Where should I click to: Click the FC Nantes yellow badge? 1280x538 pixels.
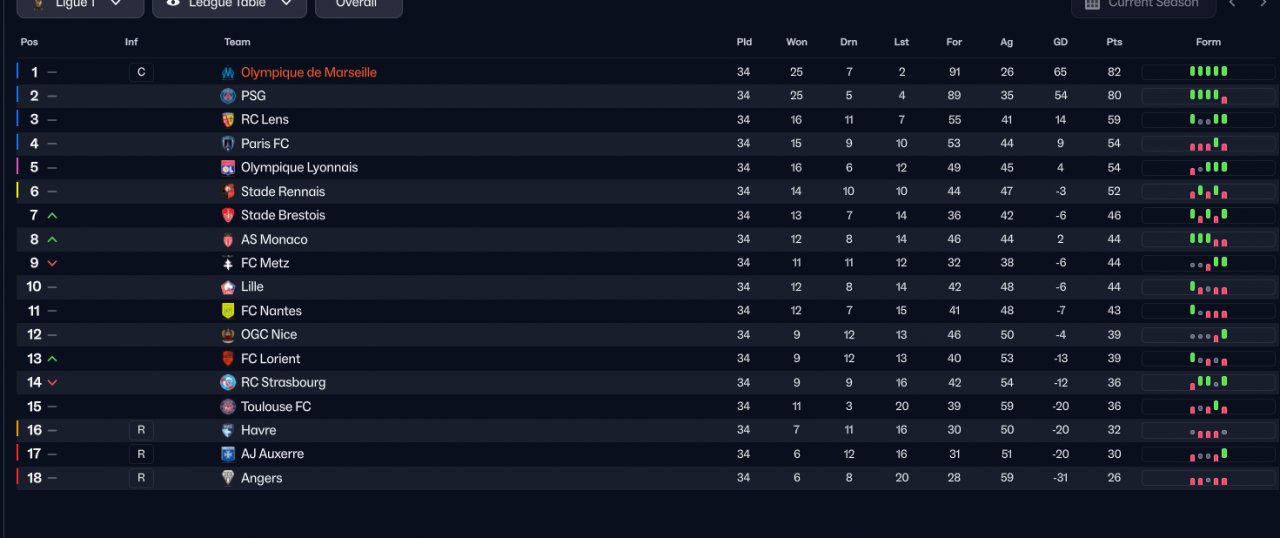pos(228,311)
